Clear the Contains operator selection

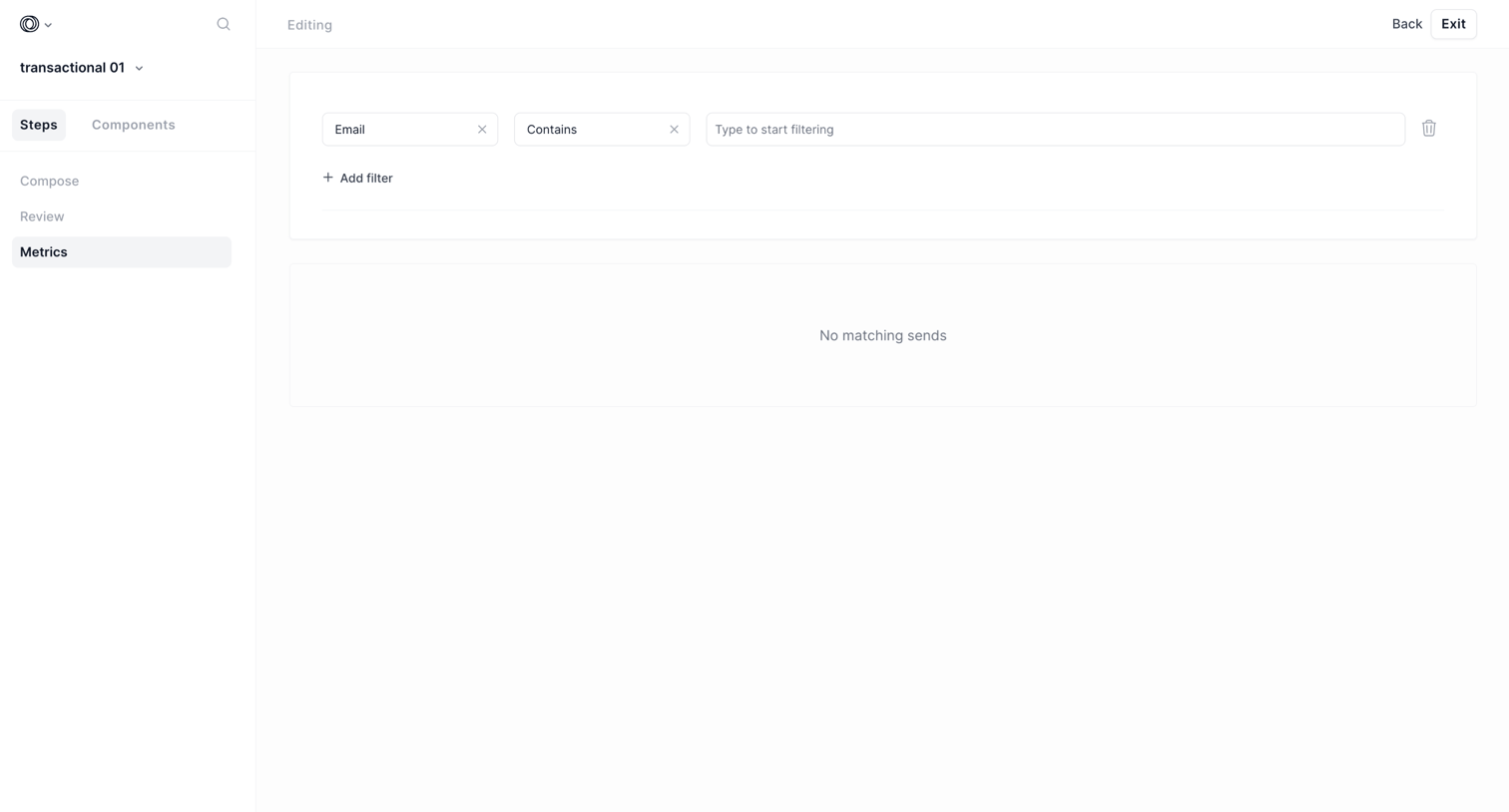click(674, 130)
